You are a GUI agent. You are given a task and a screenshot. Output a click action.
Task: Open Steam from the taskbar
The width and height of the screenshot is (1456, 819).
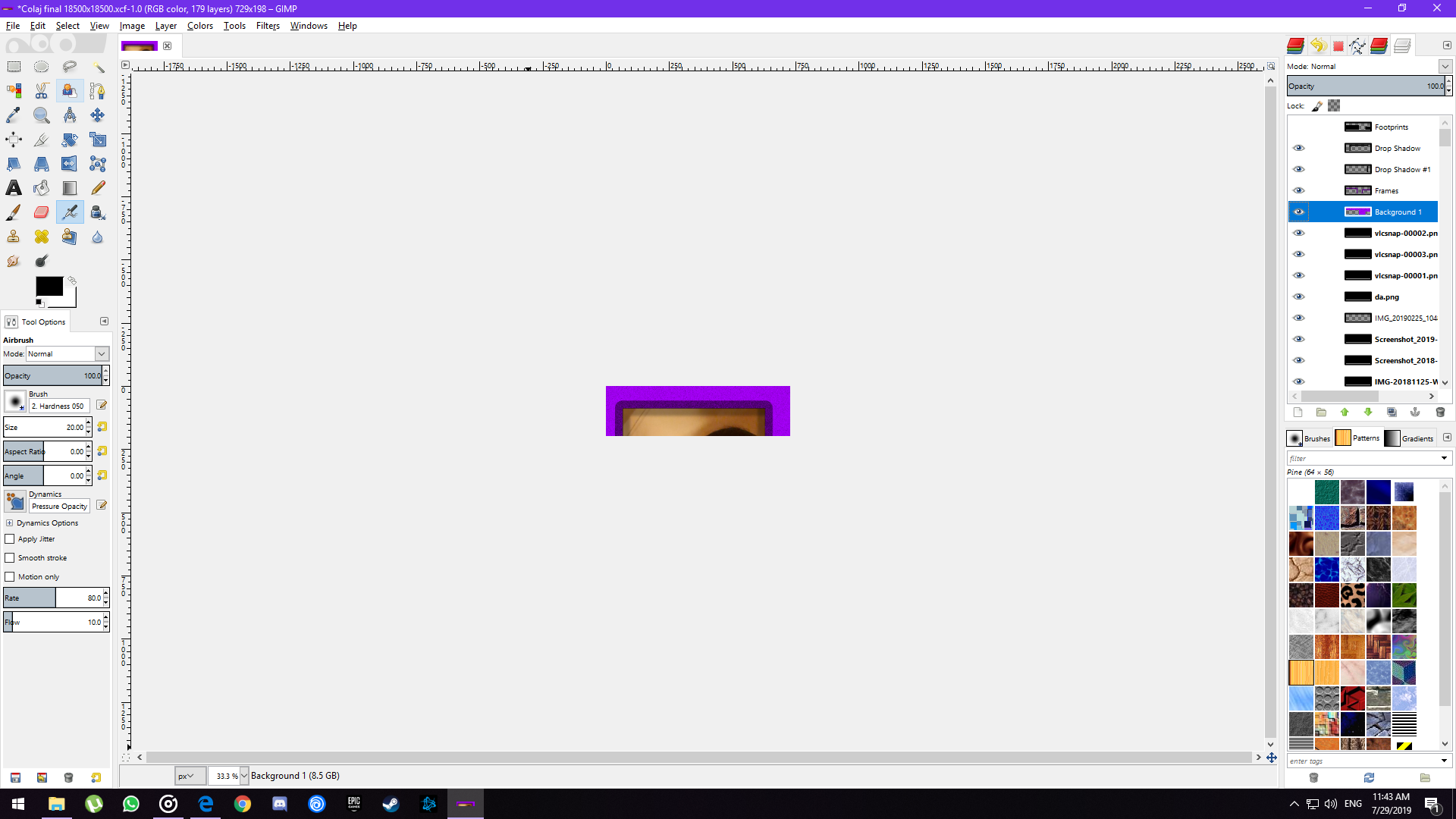(x=391, y=804)
